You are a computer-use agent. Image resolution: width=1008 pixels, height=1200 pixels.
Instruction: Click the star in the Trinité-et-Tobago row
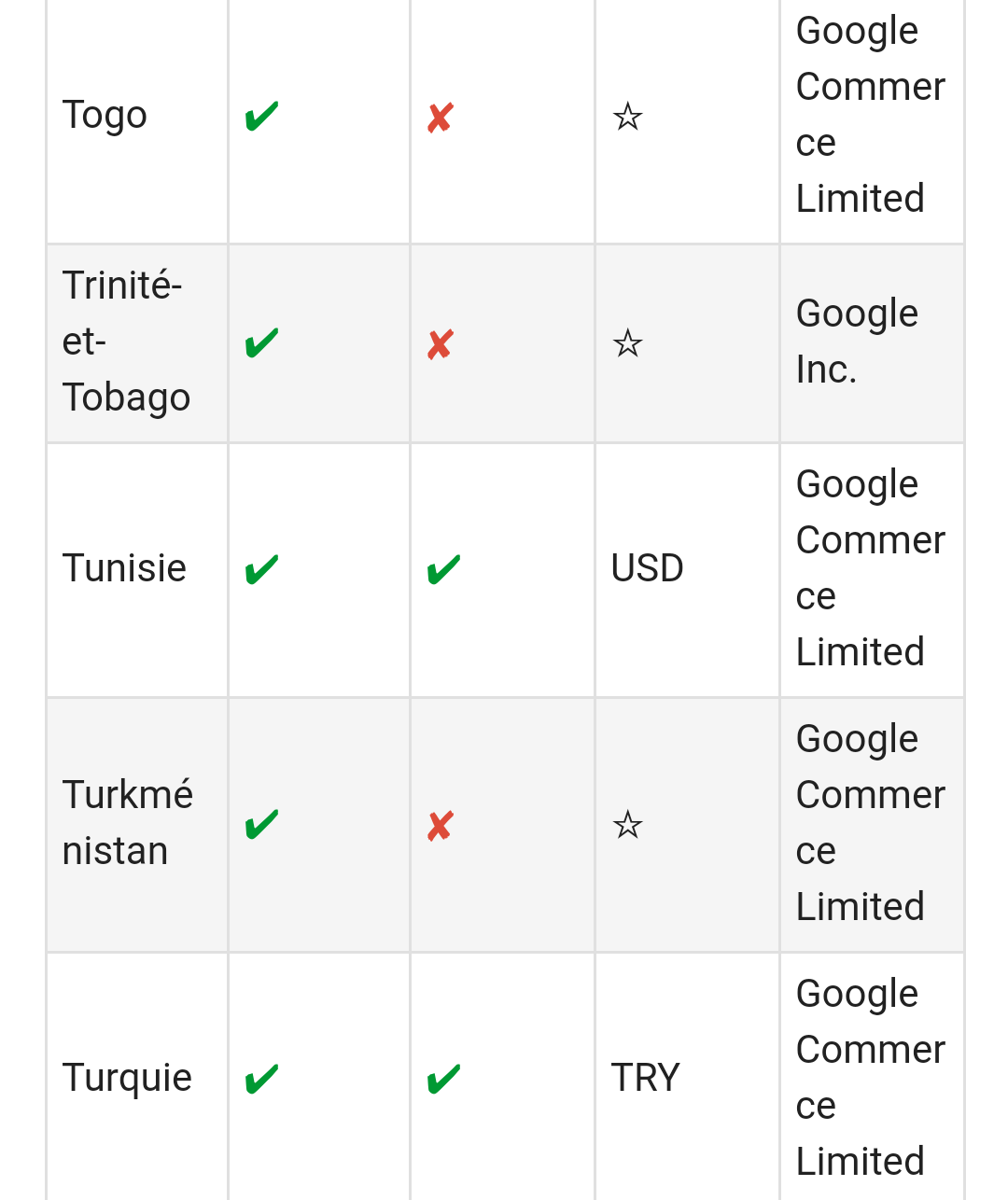pos(627,344)
